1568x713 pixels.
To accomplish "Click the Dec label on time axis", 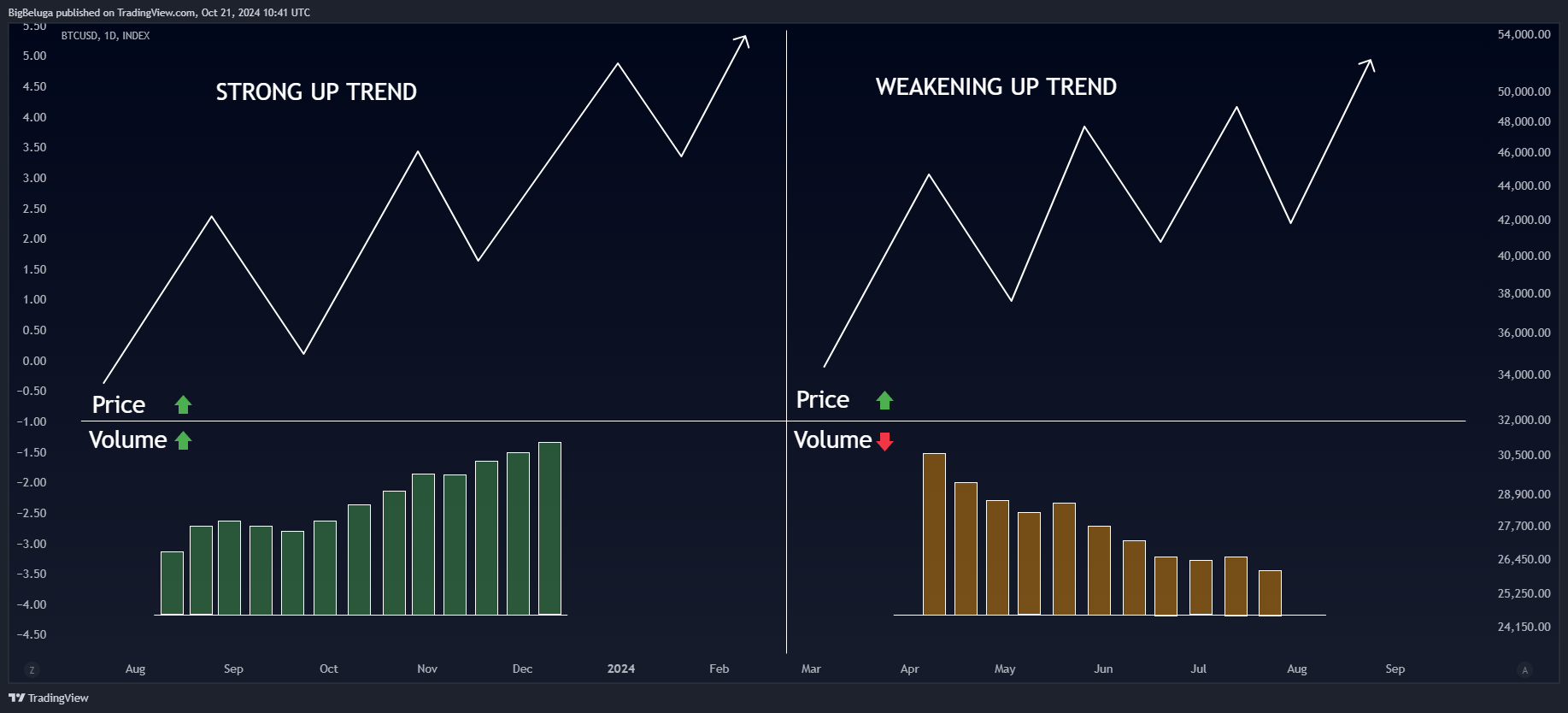I will [522, 669].
